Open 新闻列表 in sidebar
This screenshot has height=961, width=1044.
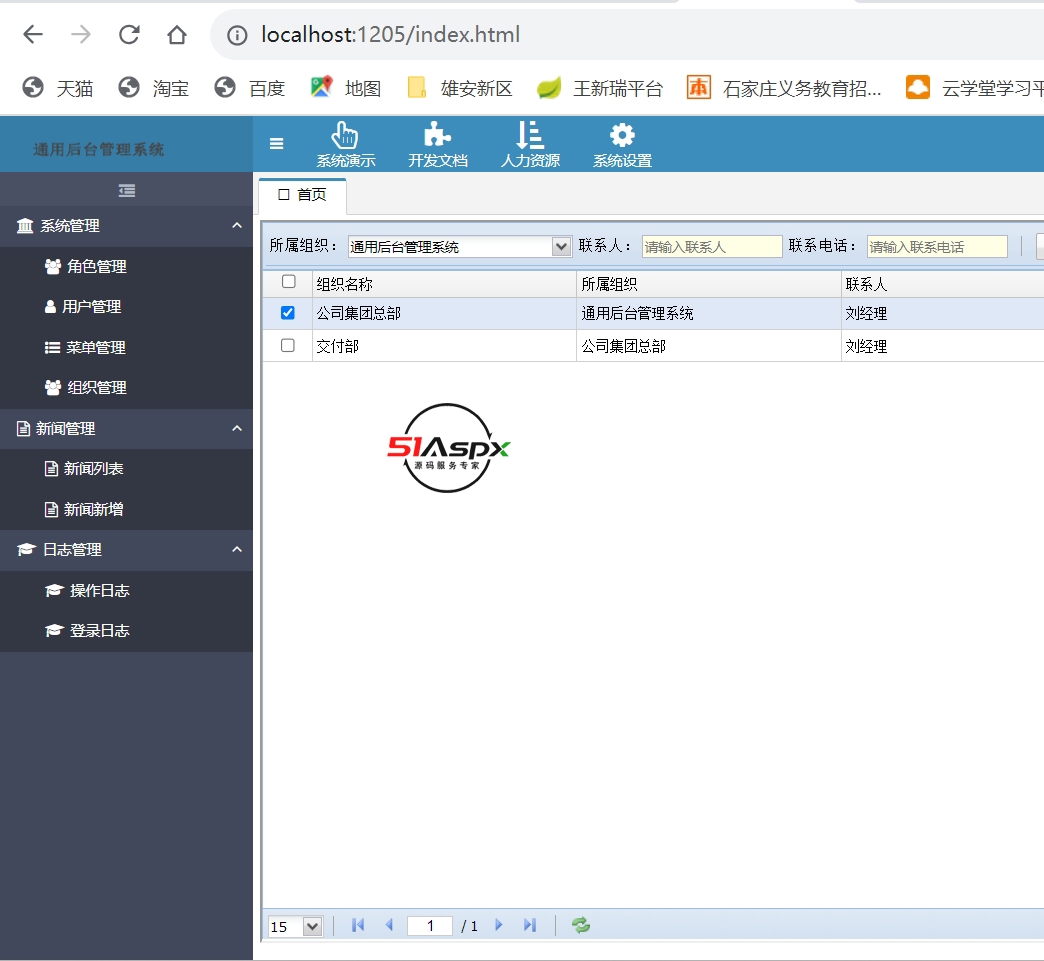tap(127, 469)
